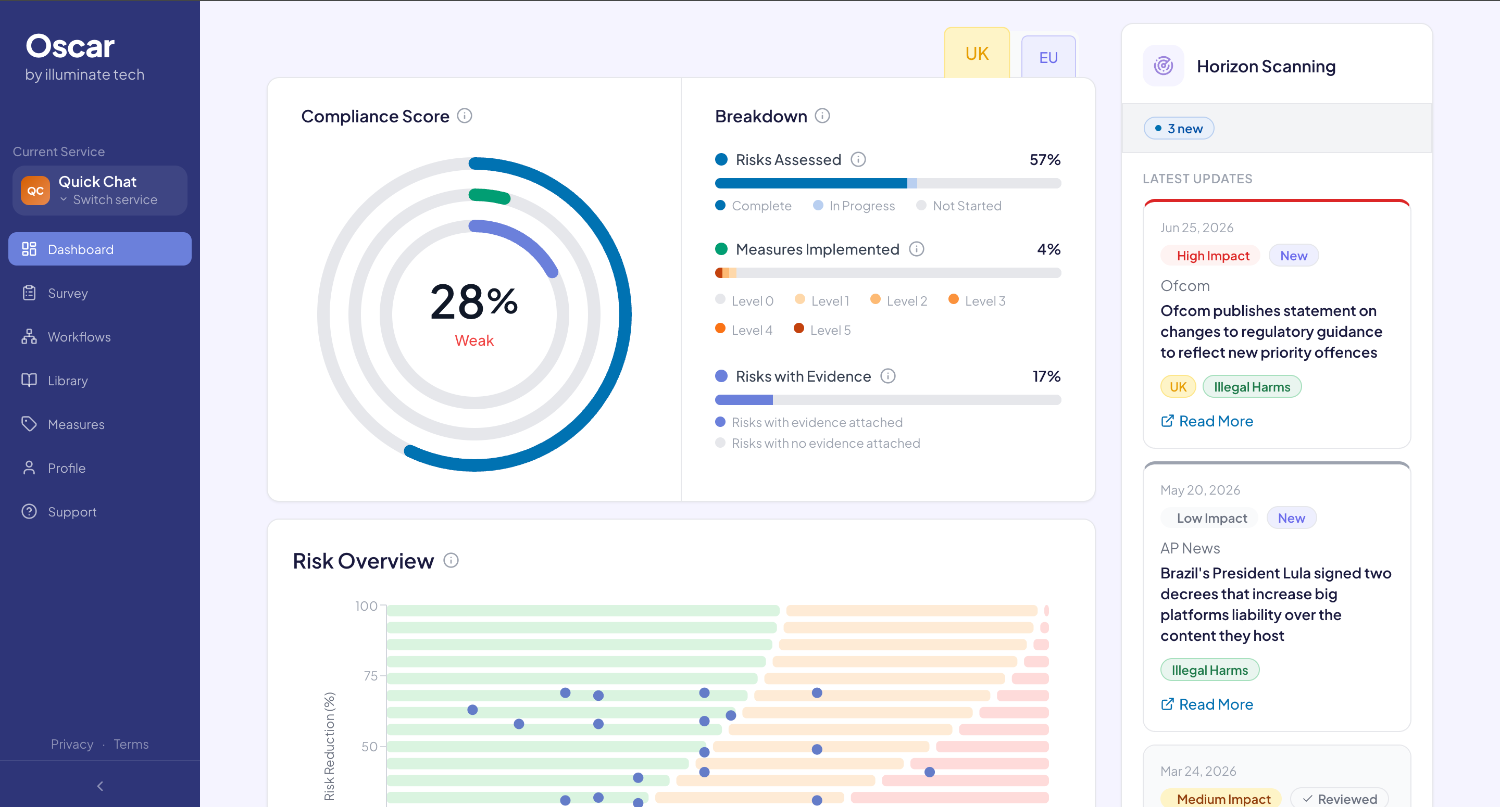Click the Medium Impact tag
This screenshot has height=807, width=1500.
click(1221, 798)
